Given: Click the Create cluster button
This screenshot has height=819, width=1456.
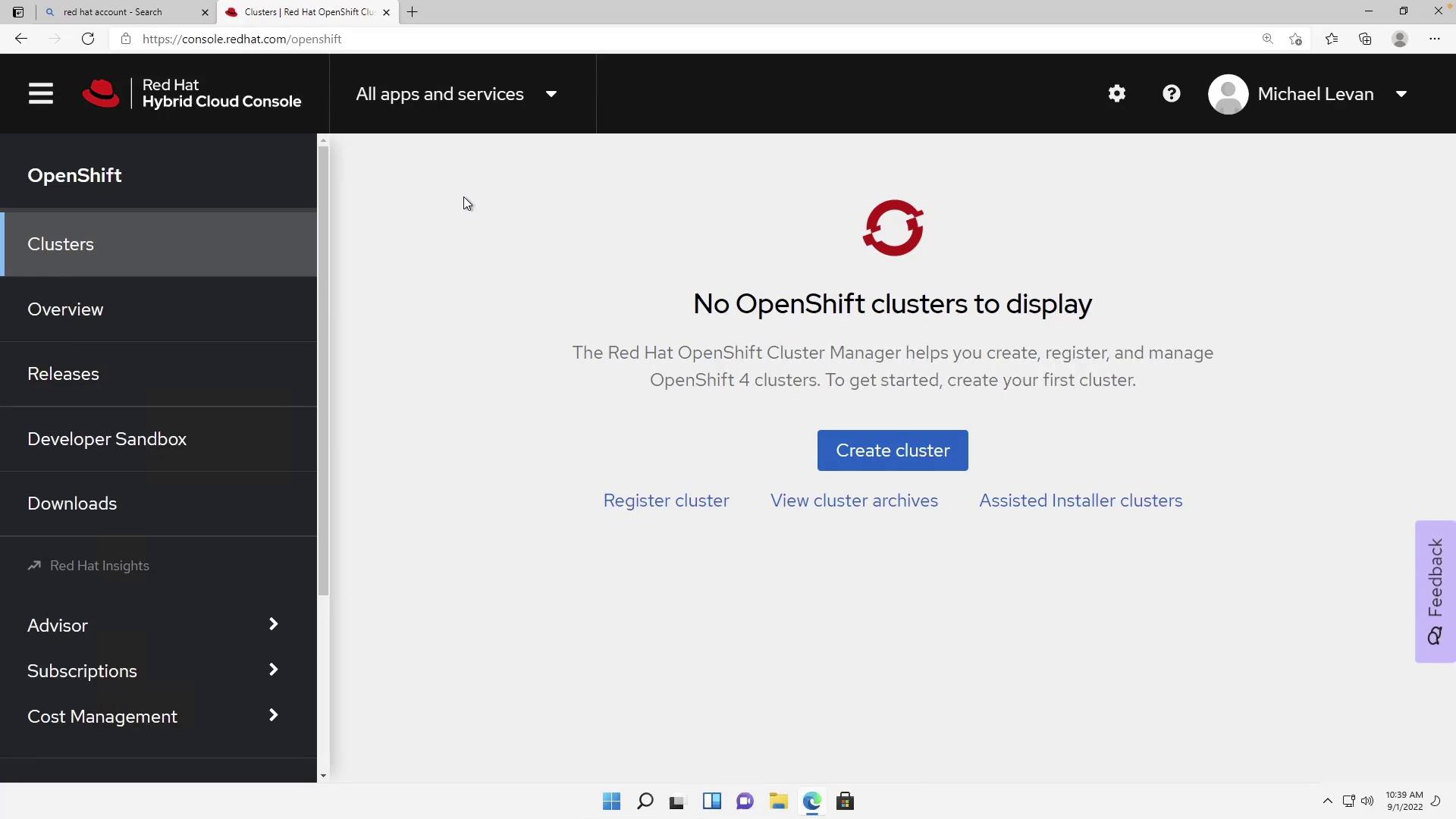Looking at the screenshot, I should 892,450.
